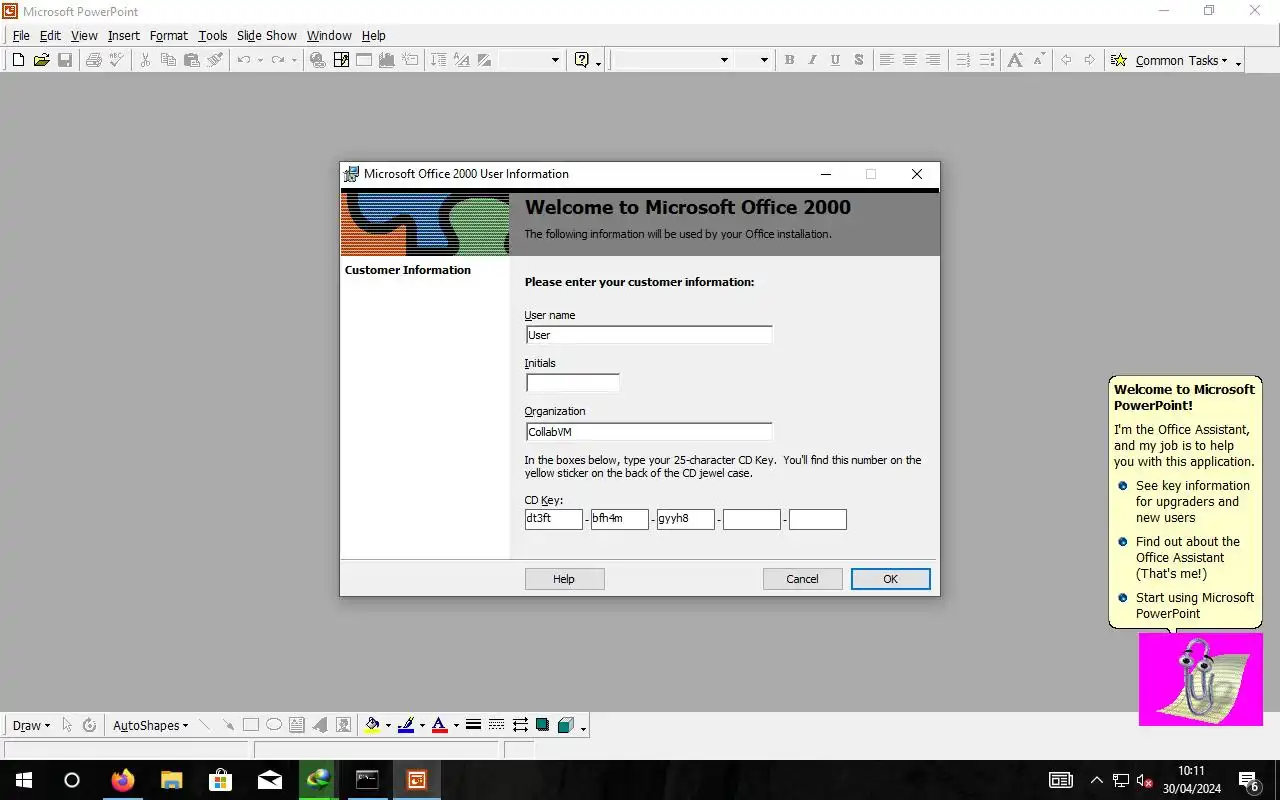Open the Insert menu

click(124, 35)
